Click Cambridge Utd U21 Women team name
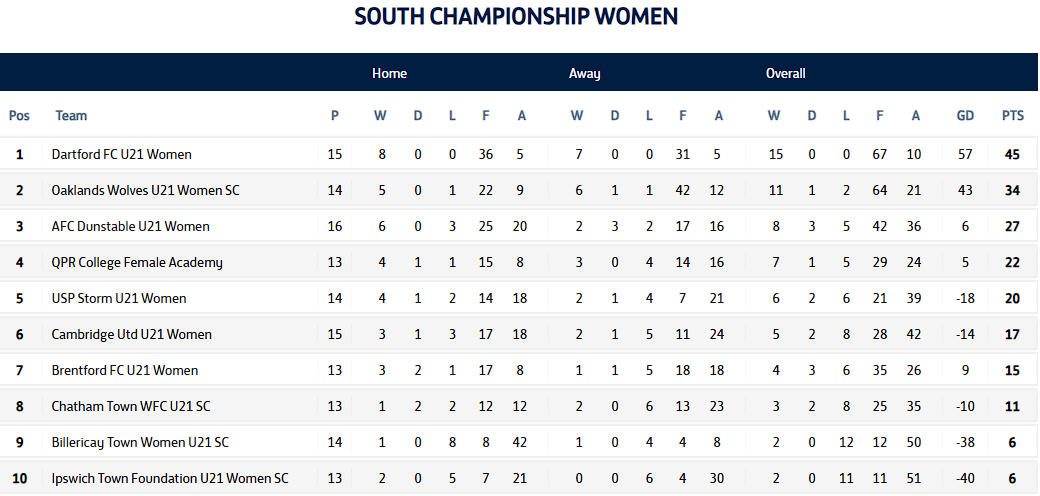Viewport: 1040px width, 496px height. (131, 334)
